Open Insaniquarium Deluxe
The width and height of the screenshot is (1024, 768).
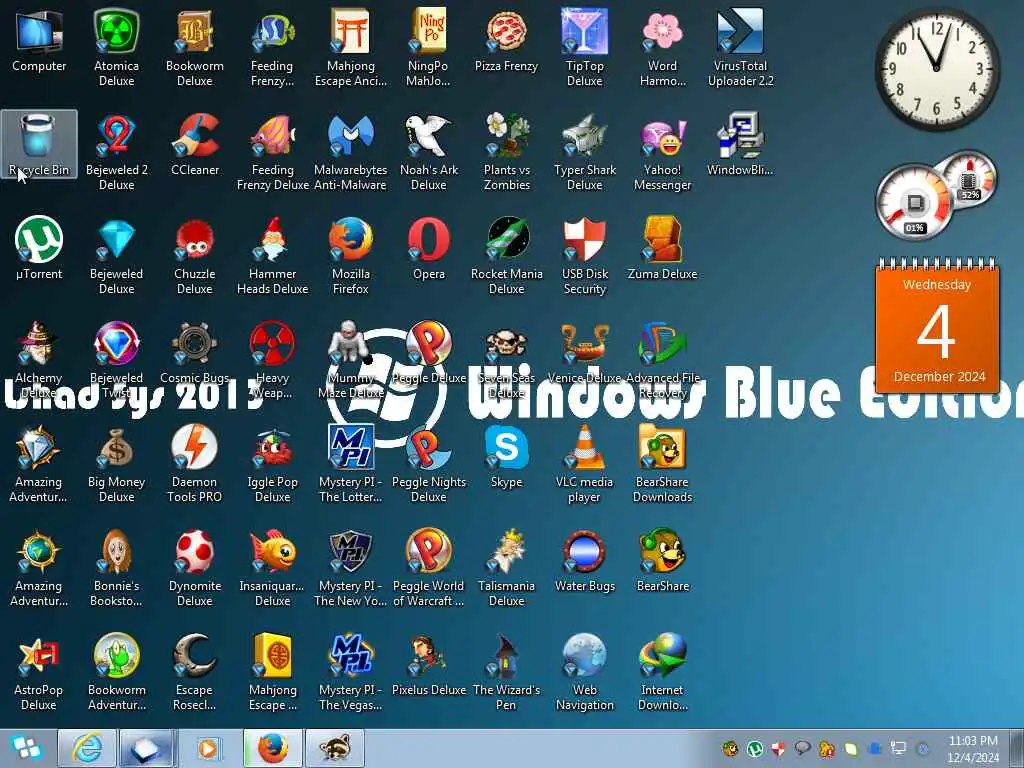[272, 568]
